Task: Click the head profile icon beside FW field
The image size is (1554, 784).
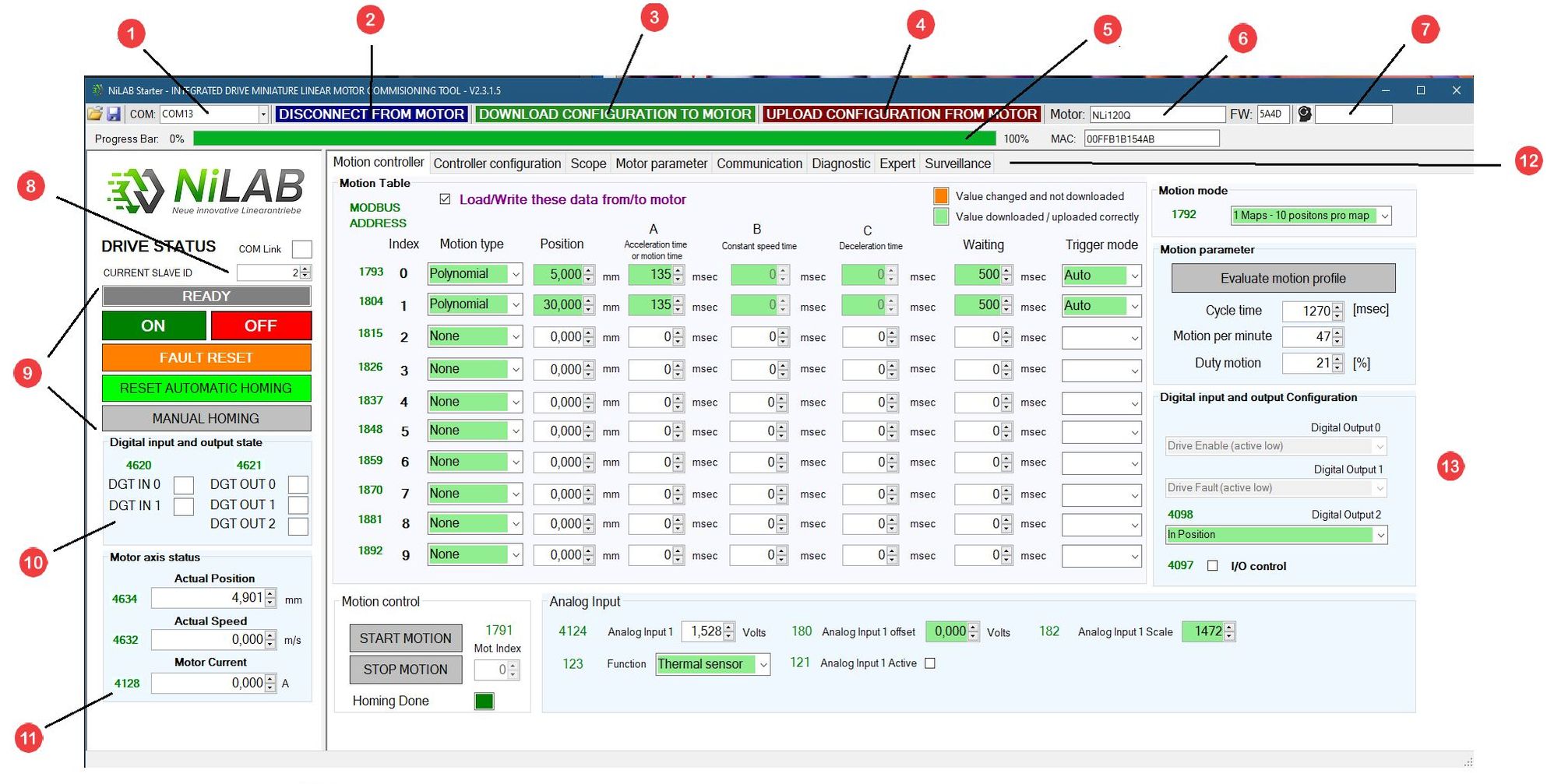Action: point(1304,114)
